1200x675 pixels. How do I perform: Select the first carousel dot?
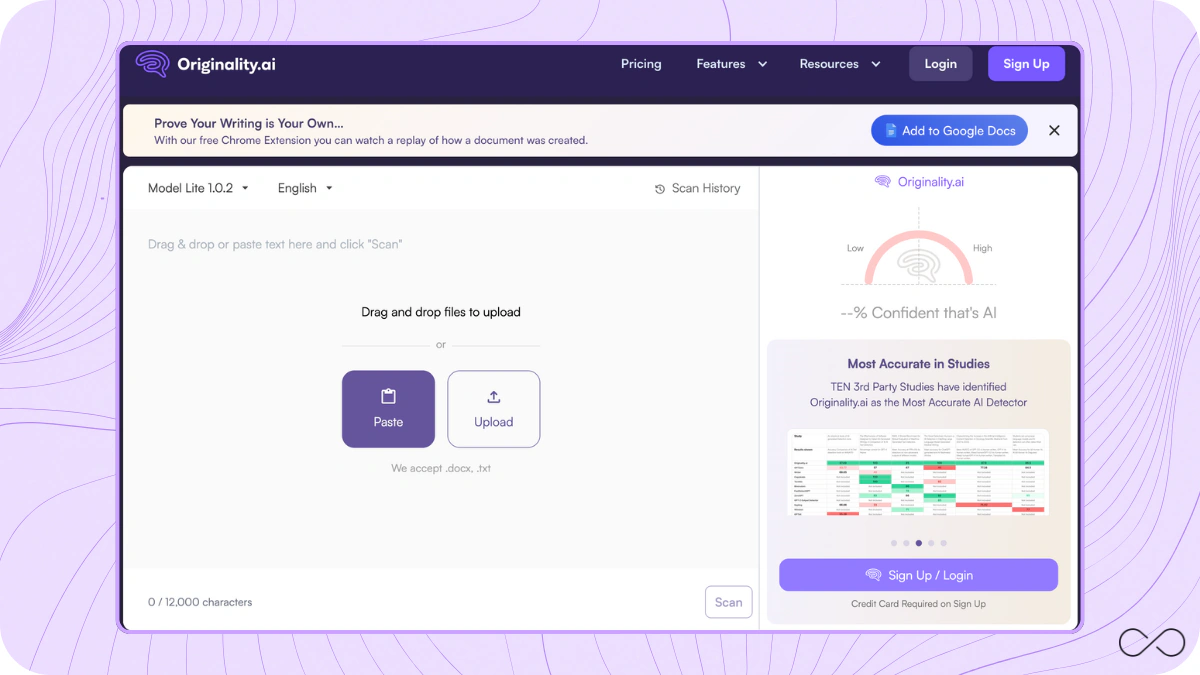[x=894, y=543]
